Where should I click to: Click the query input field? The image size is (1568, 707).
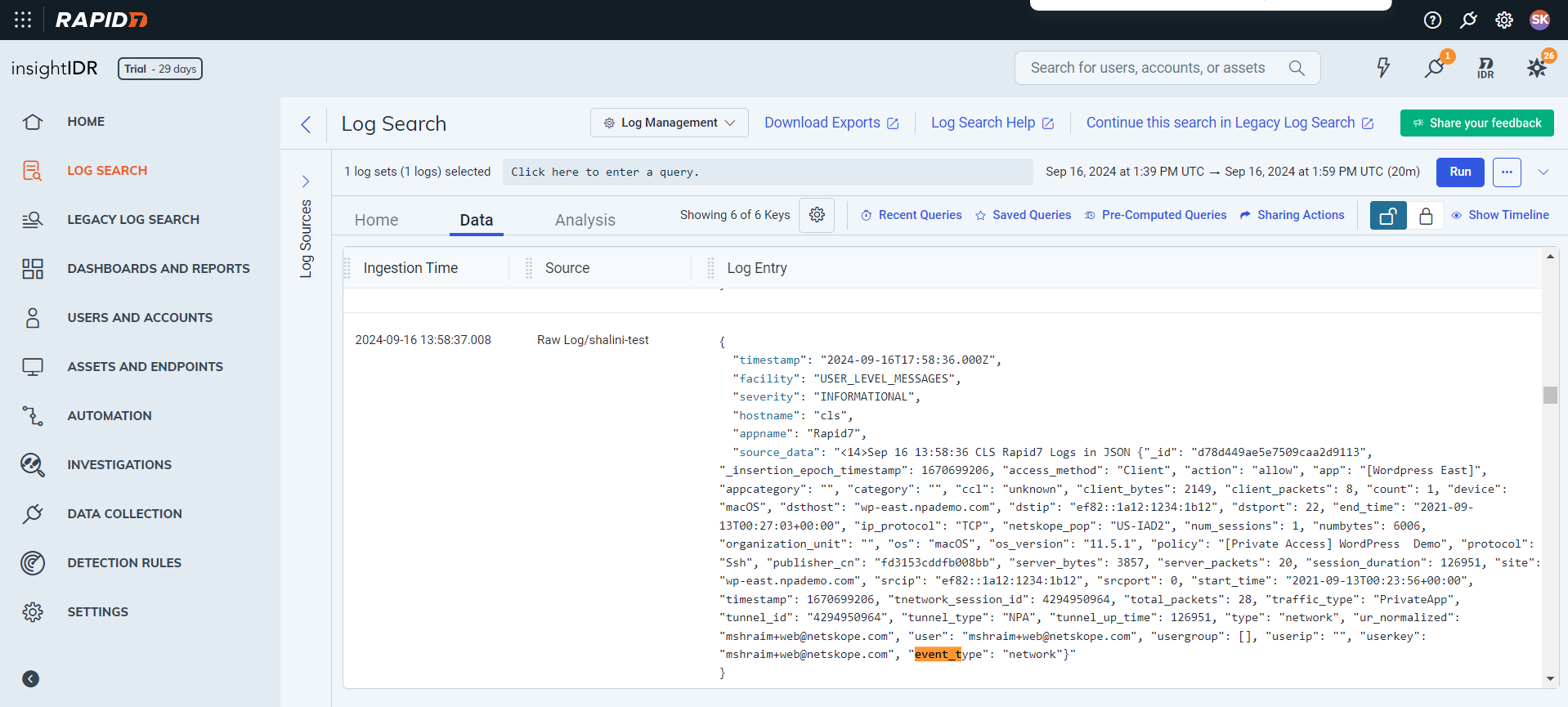(x=768, y=172)
